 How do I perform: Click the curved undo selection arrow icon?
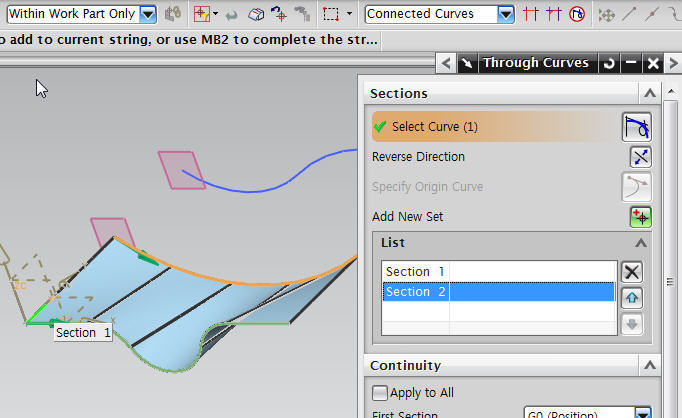tap(231, 16)
